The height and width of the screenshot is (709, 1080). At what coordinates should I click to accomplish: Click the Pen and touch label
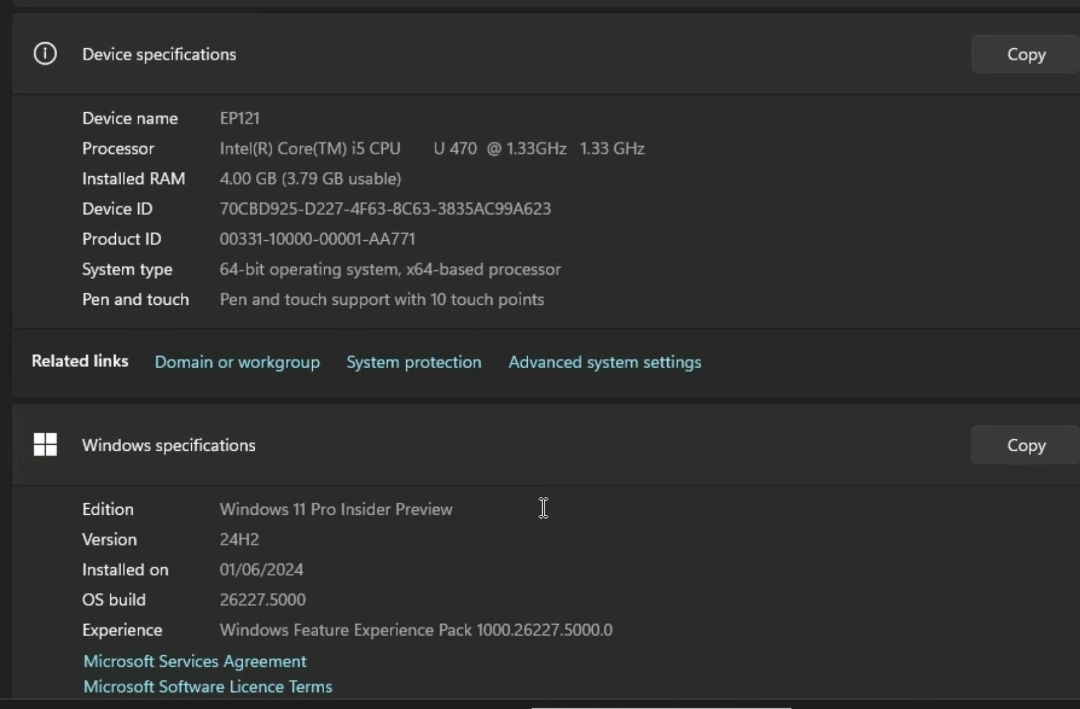136,300
